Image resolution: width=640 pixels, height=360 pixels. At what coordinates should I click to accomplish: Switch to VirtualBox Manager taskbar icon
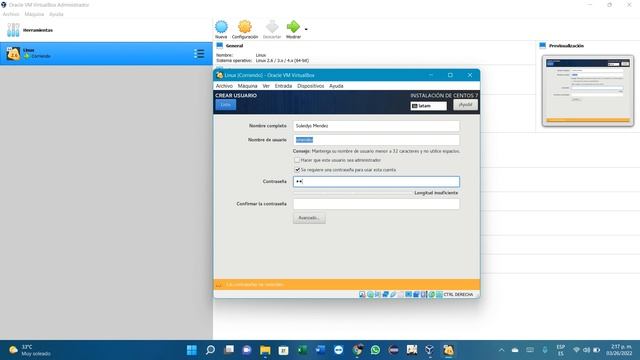click(x=430, y=350)
